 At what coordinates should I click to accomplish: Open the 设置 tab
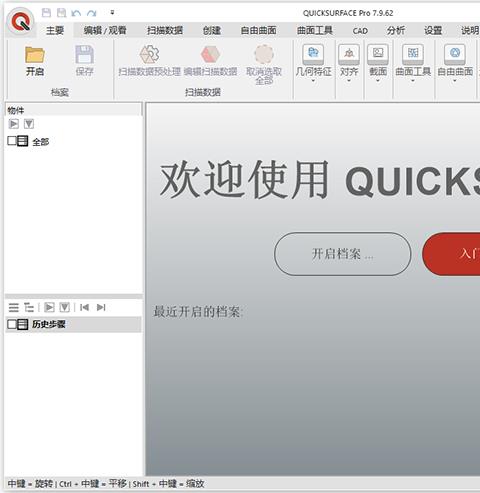click(x=433, y=31)
